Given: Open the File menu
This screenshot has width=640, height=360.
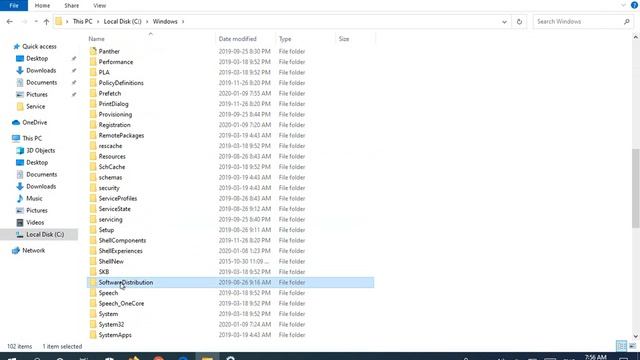Looking at the screenshot, I should [x=14, y=6].
